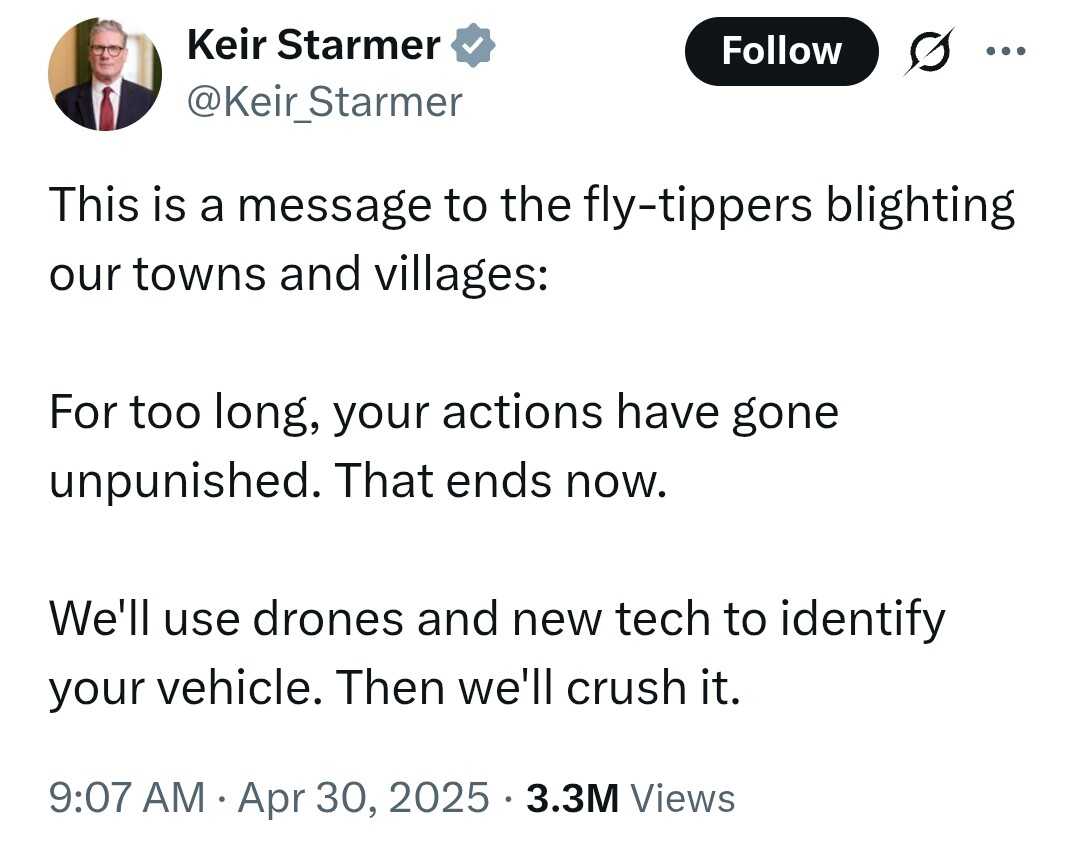Open the @Keir_Starmer handle link
1080x841 pixels.
[x=324, y=103]
